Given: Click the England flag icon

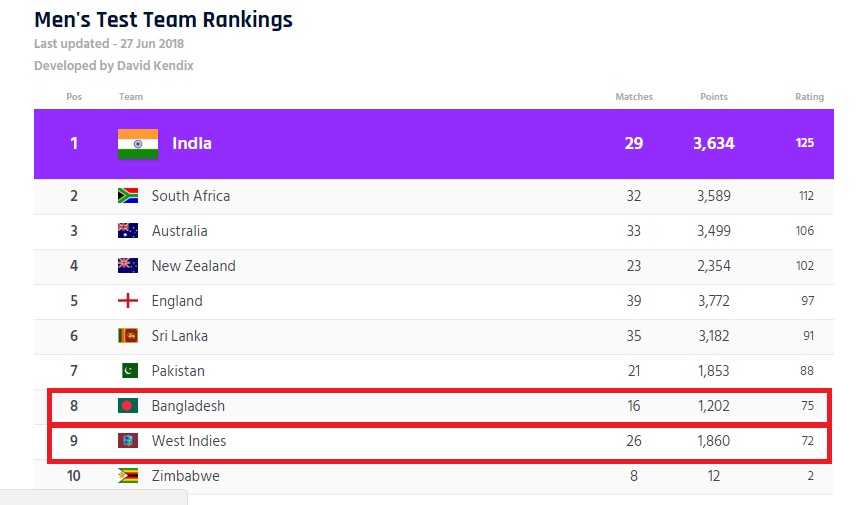Looking at the screenshot, I should pos(127,301).
